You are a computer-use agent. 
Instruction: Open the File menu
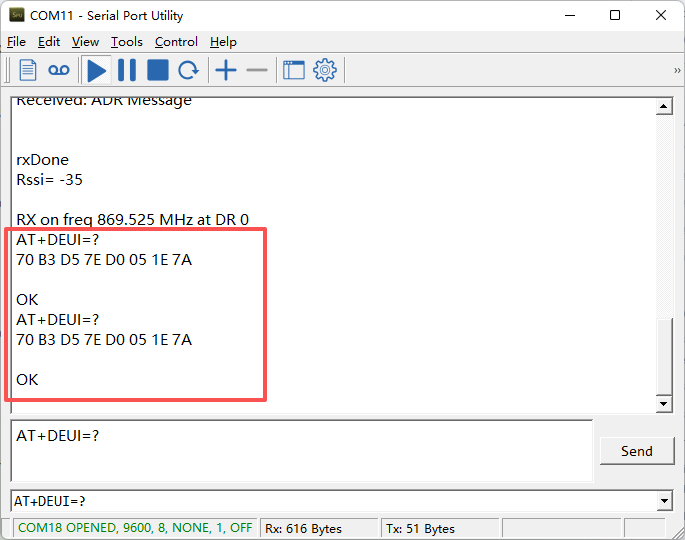coord(17,42)
